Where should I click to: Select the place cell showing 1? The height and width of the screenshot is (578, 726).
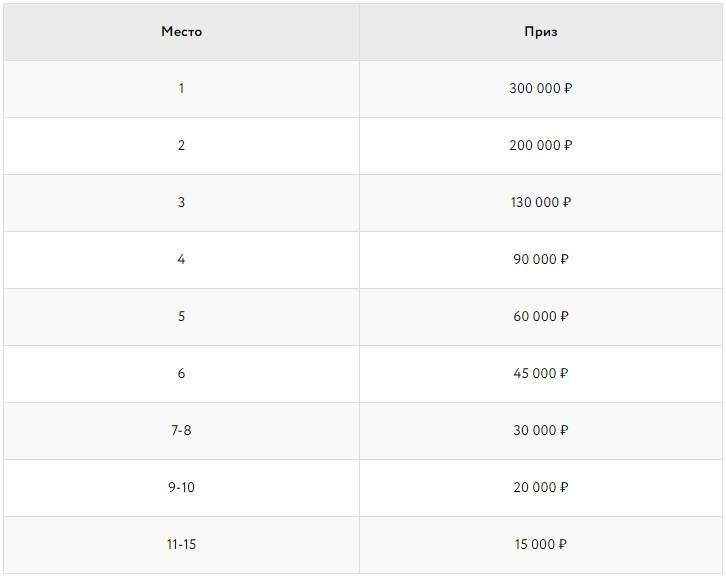(x=181, y=89)
